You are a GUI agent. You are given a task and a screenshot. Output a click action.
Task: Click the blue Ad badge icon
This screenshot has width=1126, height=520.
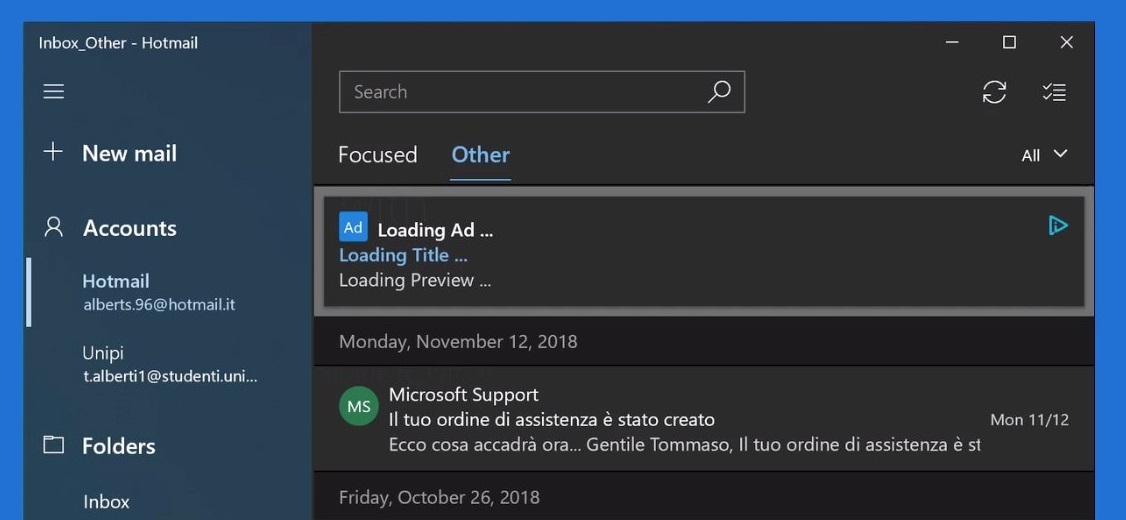(353, 227)
